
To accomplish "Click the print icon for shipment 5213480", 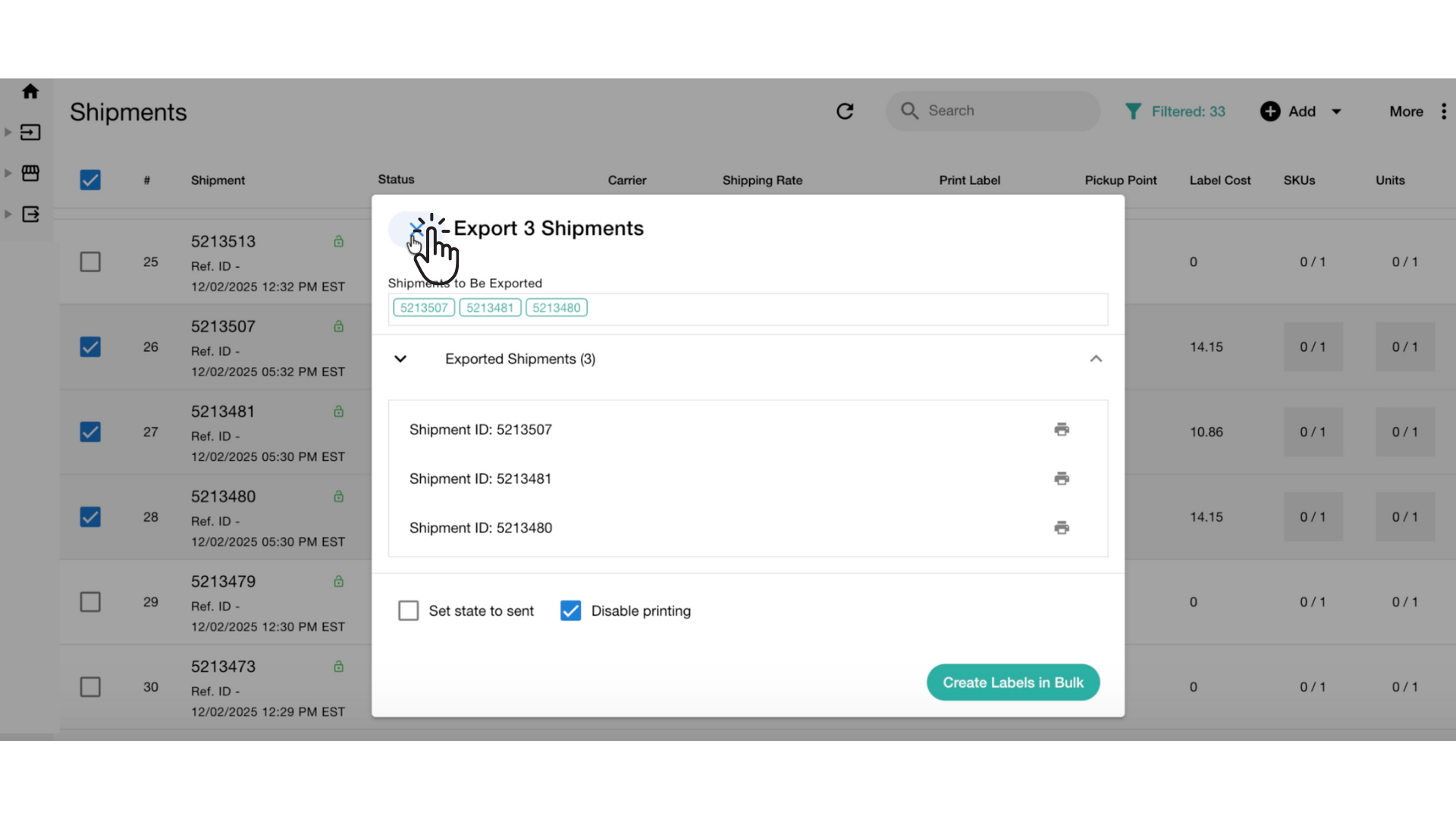I will (1062, 527).
